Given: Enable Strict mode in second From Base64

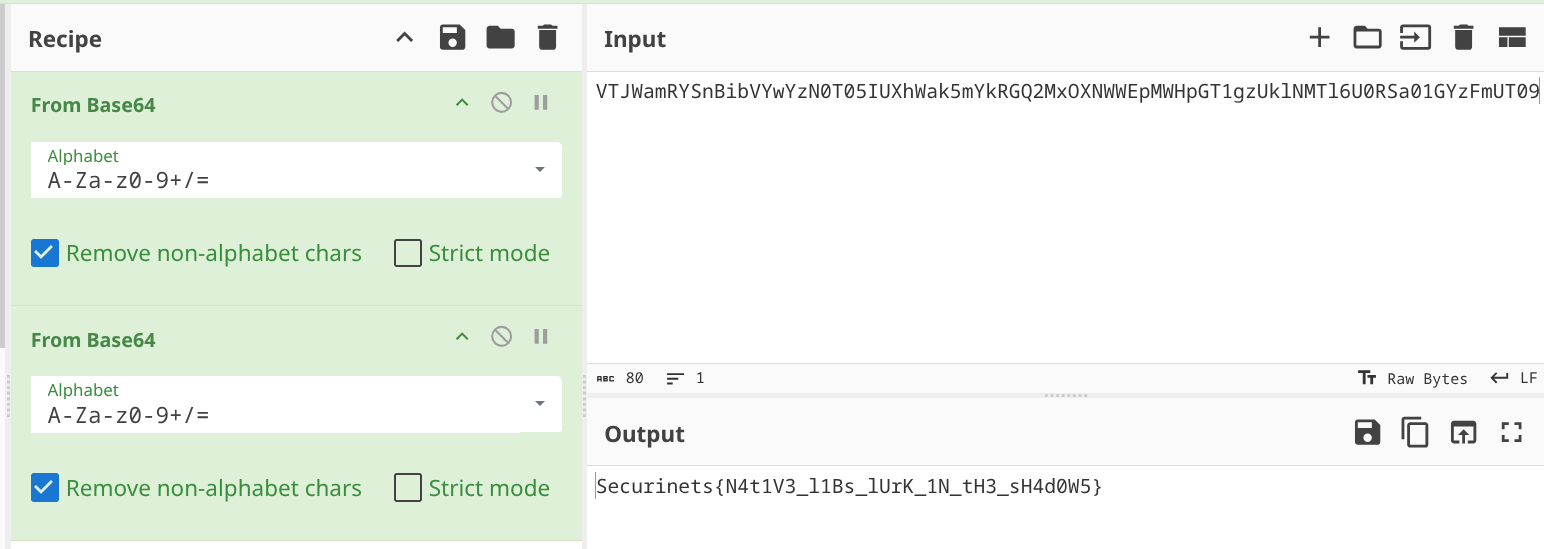Looking at the screenshot, I should pos(408,488).
